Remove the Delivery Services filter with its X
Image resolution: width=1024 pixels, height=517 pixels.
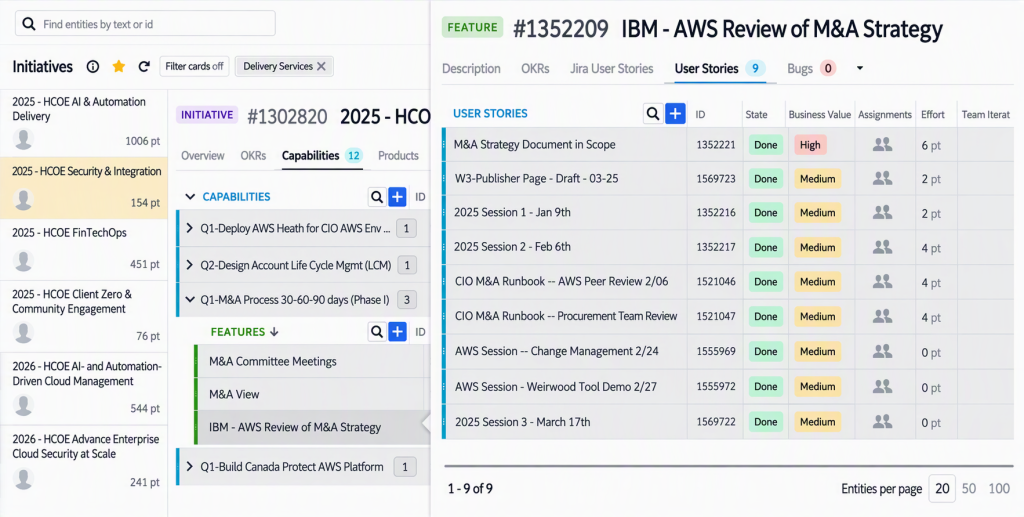(321, 66)
